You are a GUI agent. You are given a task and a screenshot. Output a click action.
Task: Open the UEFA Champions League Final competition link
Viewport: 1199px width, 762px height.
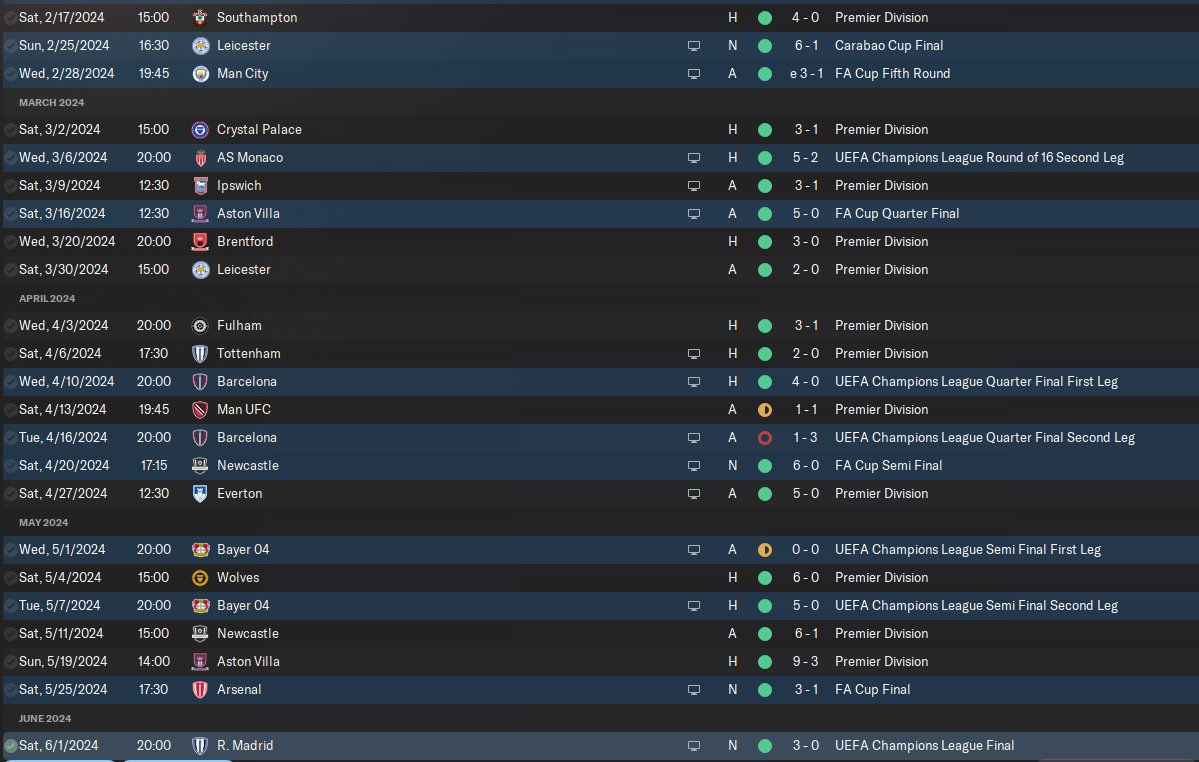pos(924,745)
